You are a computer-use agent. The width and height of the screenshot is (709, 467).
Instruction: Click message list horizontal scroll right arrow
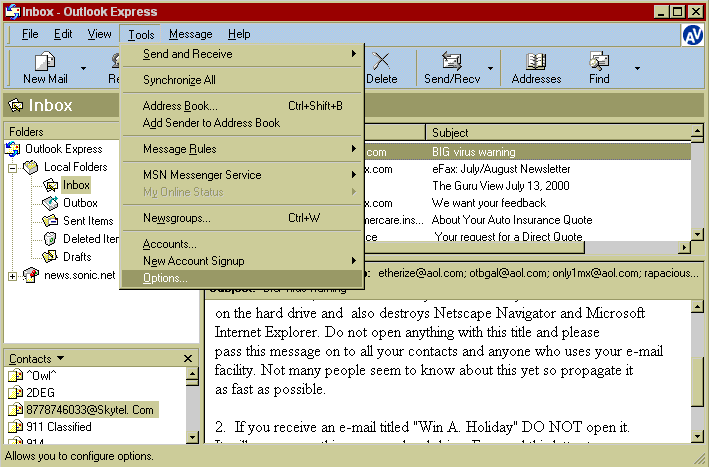[685, 247]
